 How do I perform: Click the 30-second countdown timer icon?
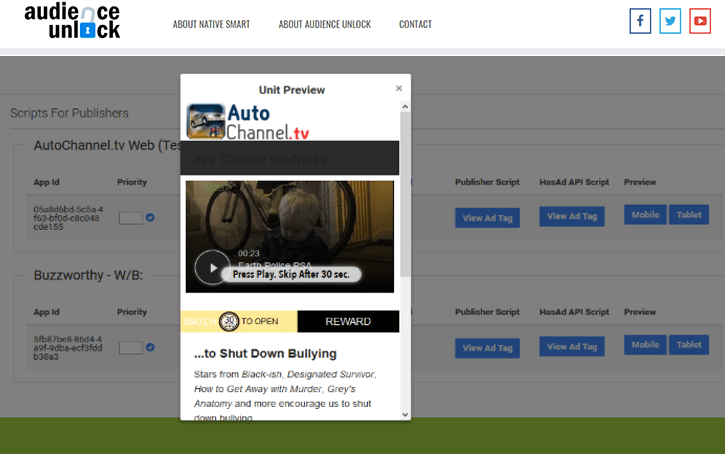(x=229, y=321)
